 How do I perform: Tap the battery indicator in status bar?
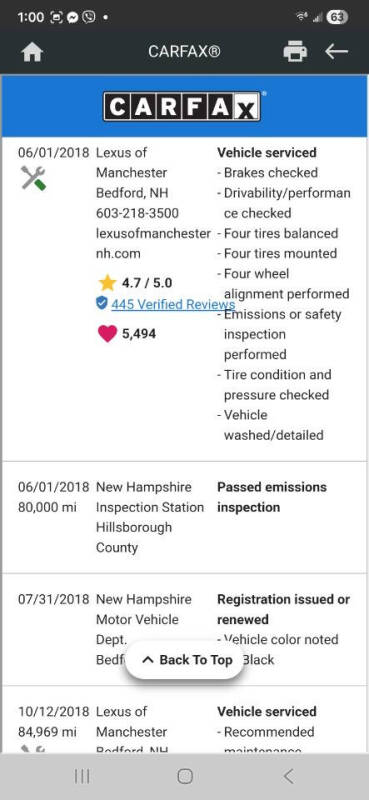tap(337, 17)
